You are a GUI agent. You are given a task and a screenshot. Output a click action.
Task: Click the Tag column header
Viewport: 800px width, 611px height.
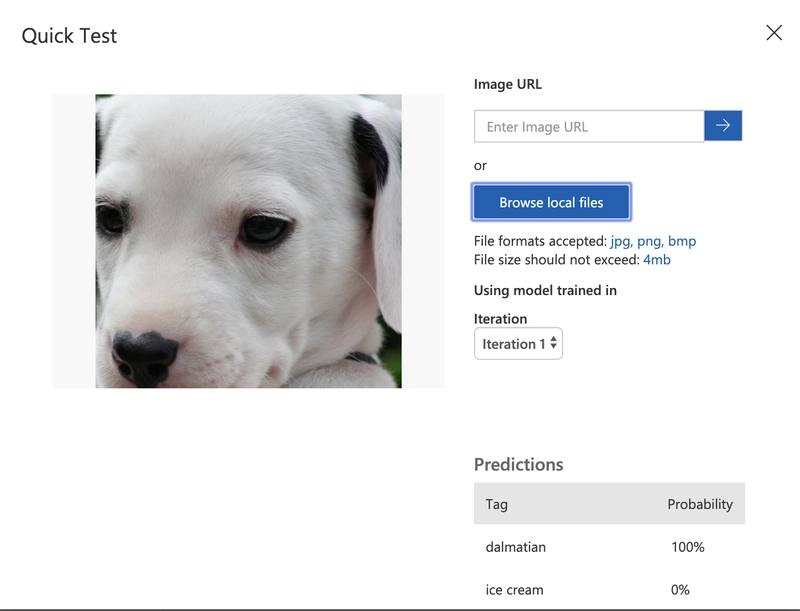point(497,504)
